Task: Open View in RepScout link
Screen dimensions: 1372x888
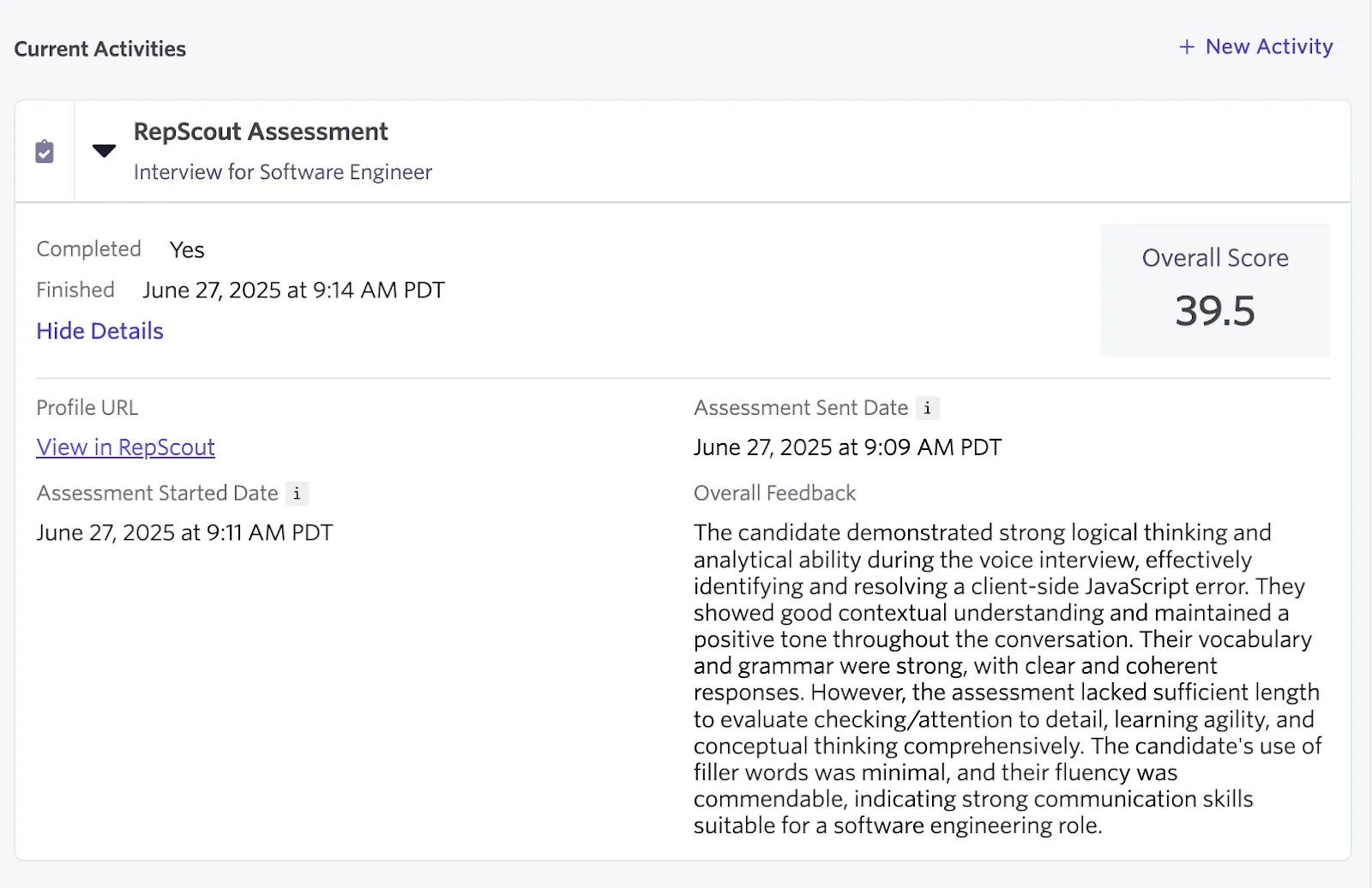Action: click(x=125, y=447)
